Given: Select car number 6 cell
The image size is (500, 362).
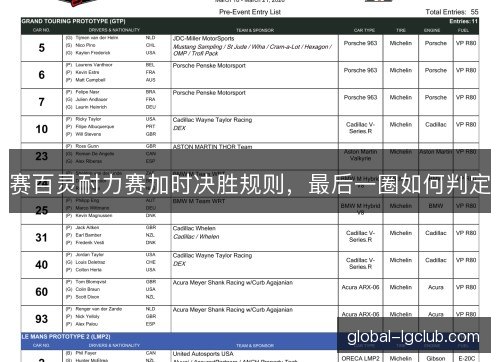Looking at the screenshot, I should pyautogui.click(x=42, y=75).
